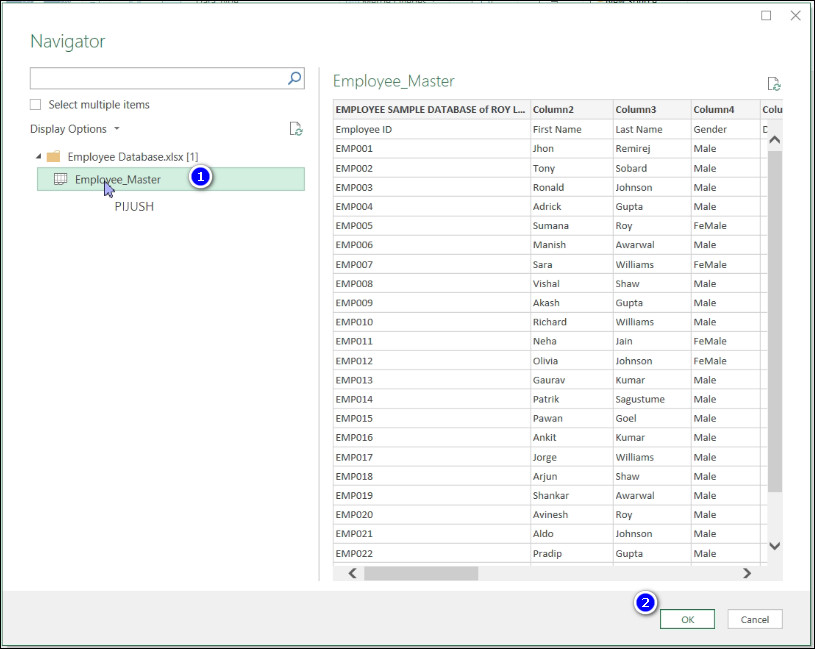Click the Employee Database.xlsx folder icon
Screen dimensions: 815x649
click(54, 156)
